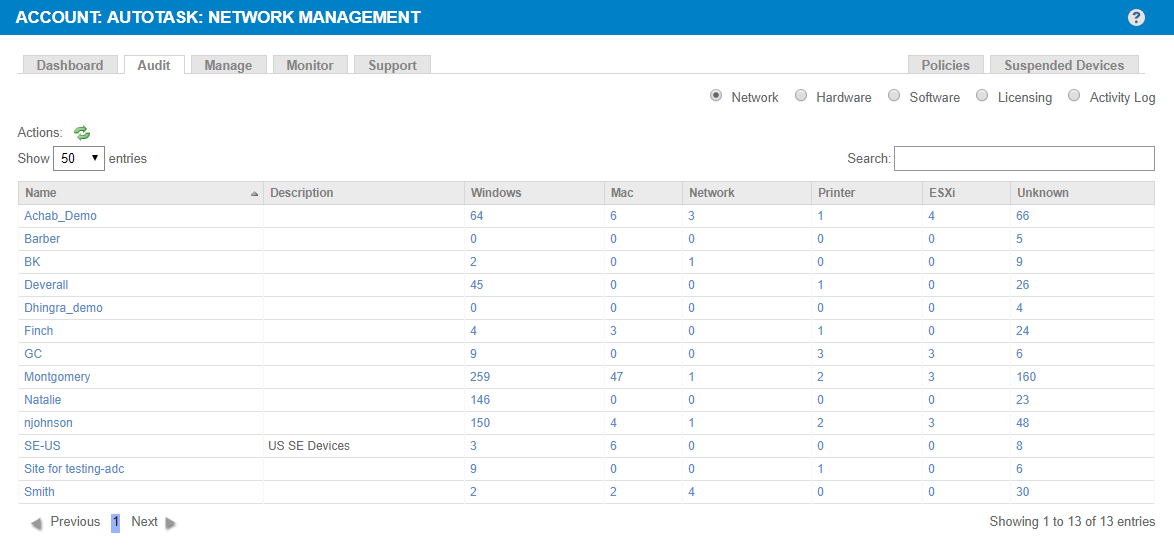1174x548 pixels.
Task: Open the Suspended Devices tab
Action: (1064, 65)
